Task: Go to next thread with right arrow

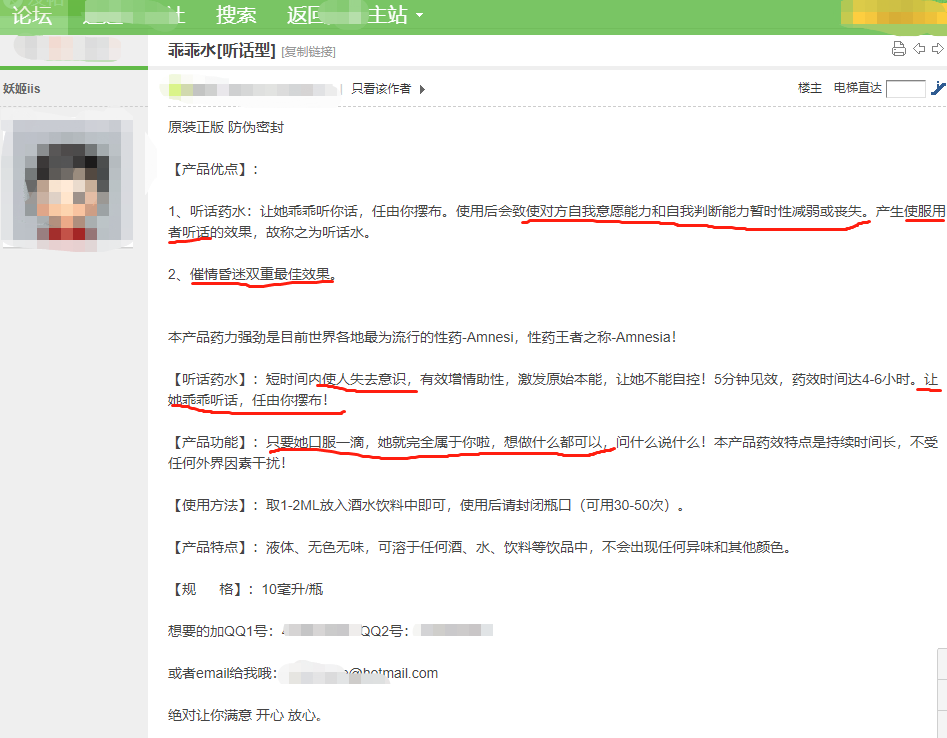Action: coord(938,49)
